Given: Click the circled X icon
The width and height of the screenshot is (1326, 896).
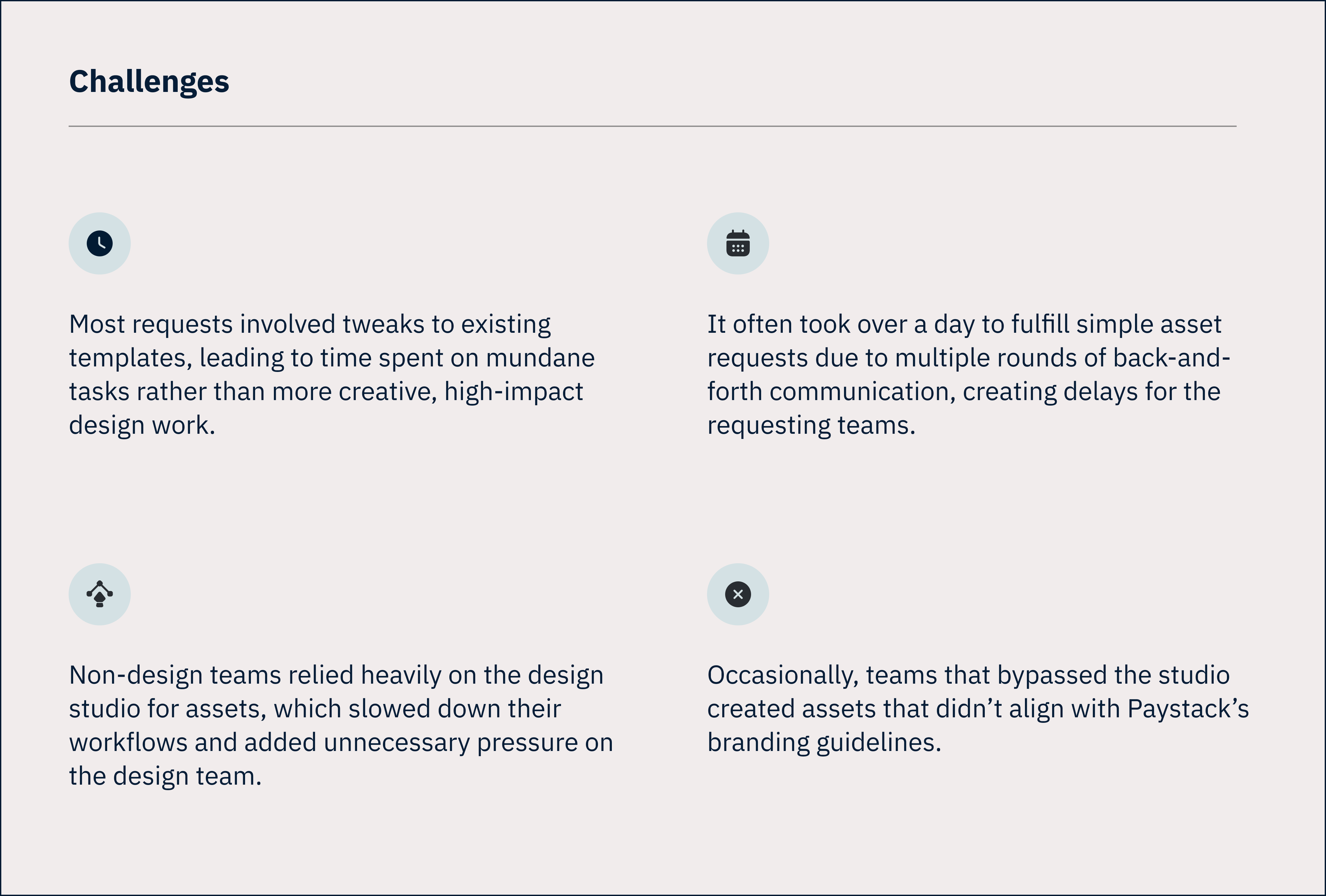Looking at the screenshot, I should [738, 594].
